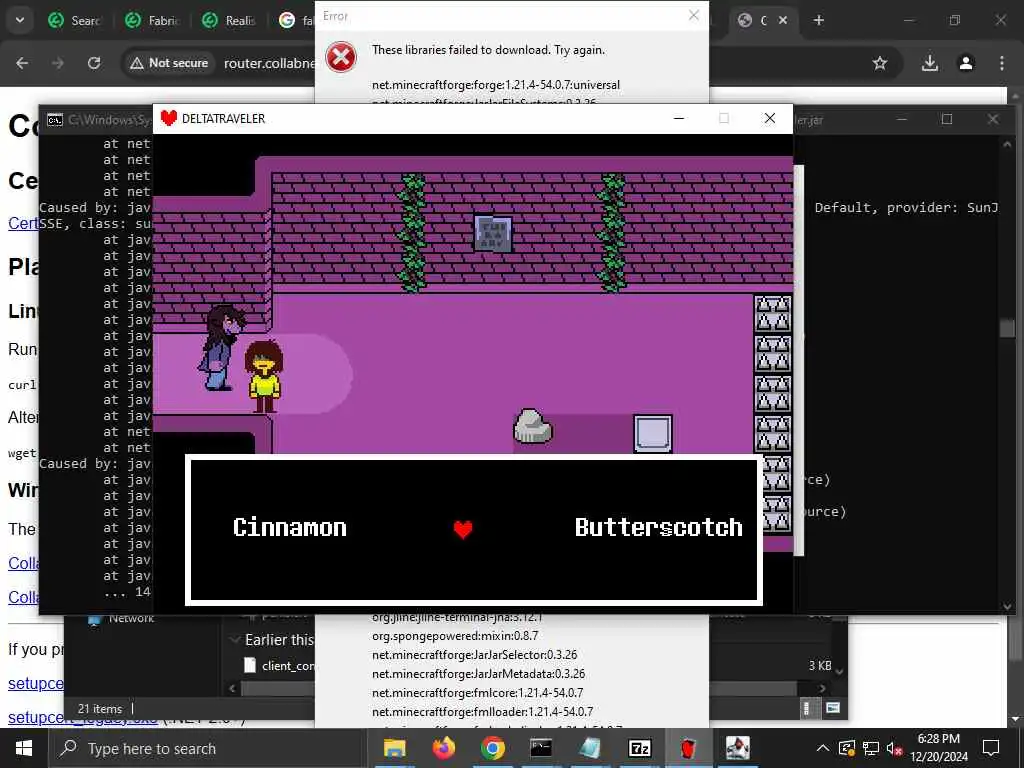Click the DELTATRAVELER red heart title icon

click(168, 118)
